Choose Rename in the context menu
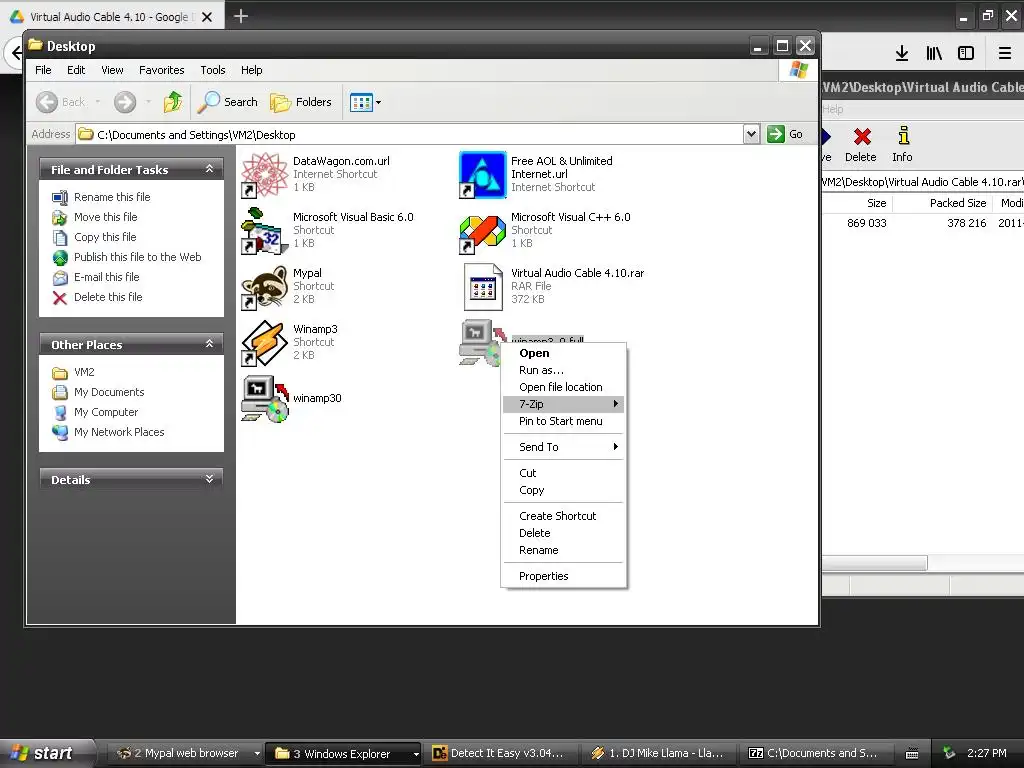This screenshot has width=1024, height=768. coord(562,550)
